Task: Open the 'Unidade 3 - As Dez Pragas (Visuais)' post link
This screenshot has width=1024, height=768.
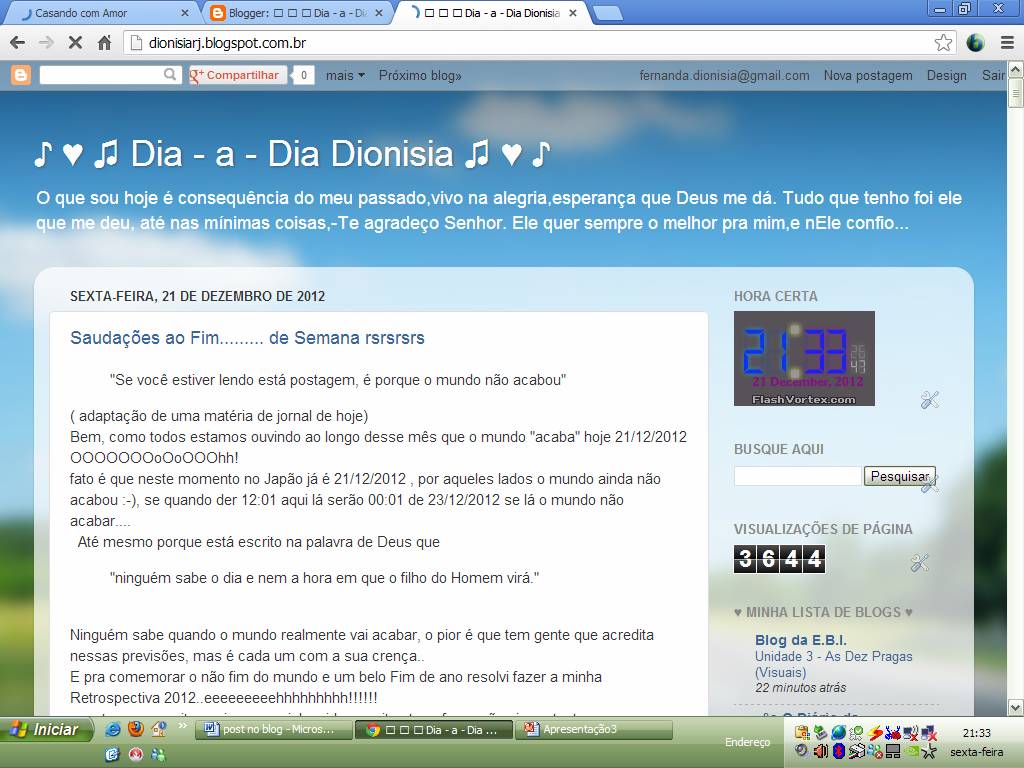Action: (x=833, y=664)
